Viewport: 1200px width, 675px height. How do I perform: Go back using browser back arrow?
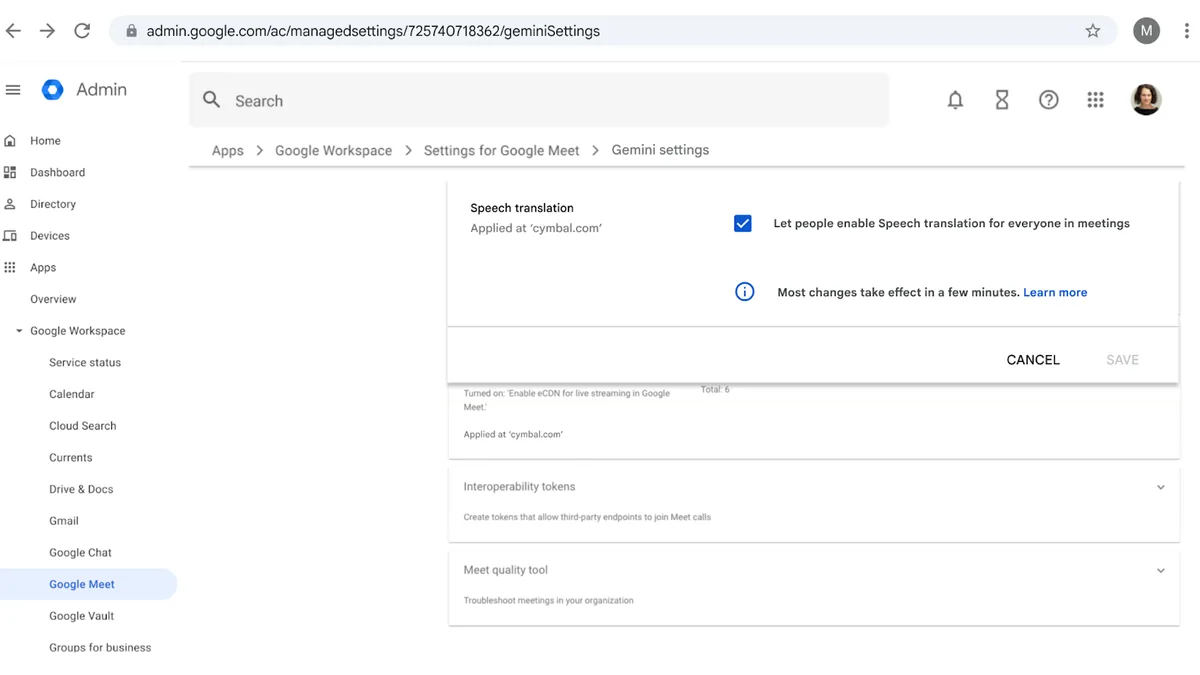[x=13, y=31]
